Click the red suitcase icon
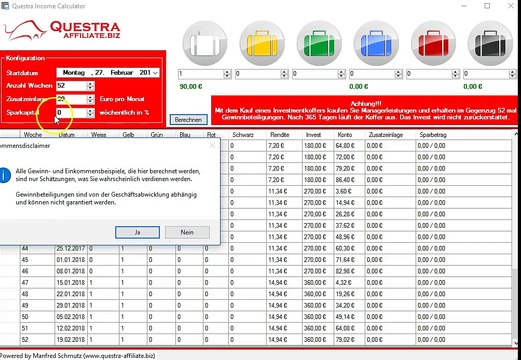This screenshot has width=521, height=360. [x=433, y=43]
